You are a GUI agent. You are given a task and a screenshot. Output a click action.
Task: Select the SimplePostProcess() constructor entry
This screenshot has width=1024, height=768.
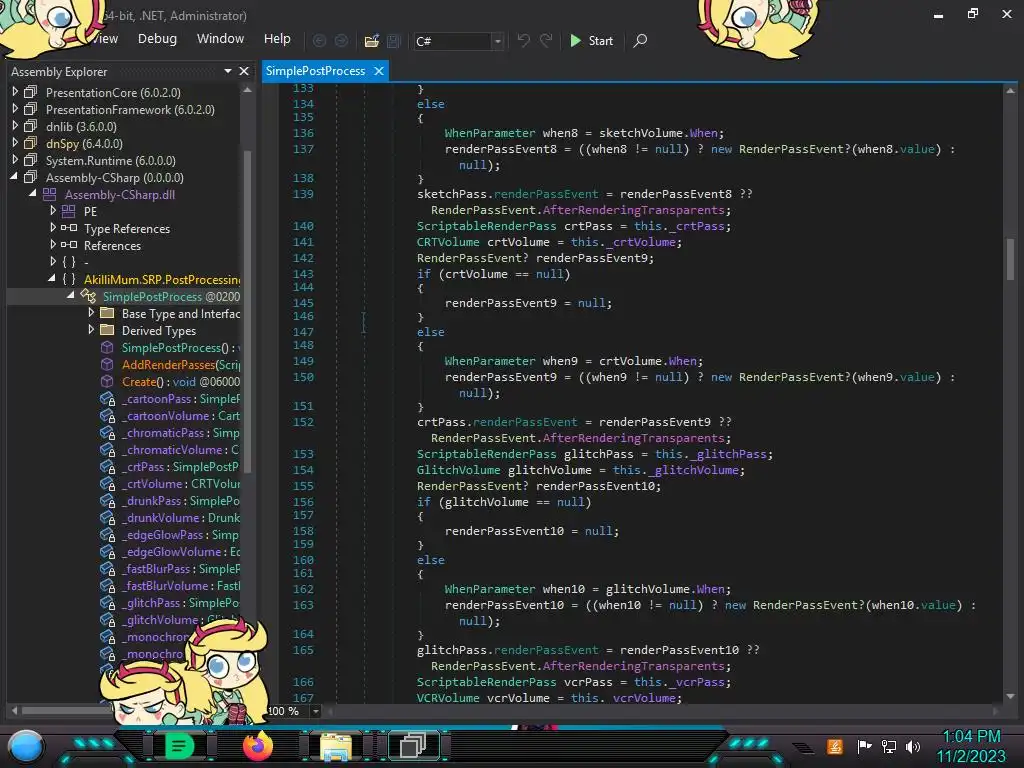point(180,347)
